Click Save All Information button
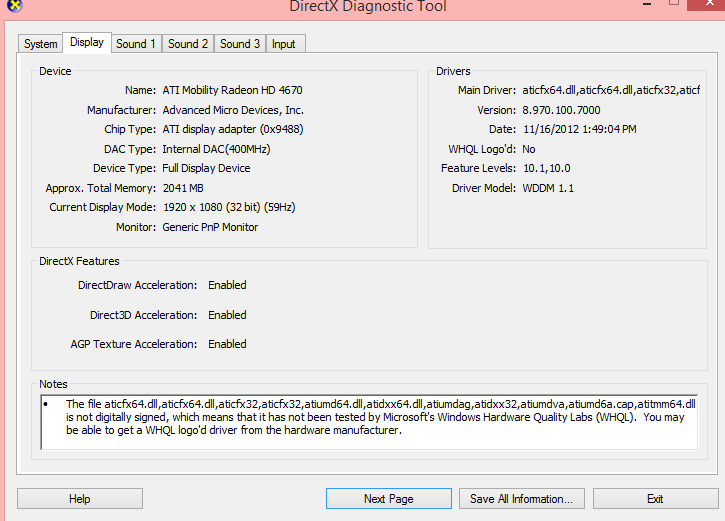Image resolution: width=725 pixels, height=521 pixels. [x=521, y=499]
